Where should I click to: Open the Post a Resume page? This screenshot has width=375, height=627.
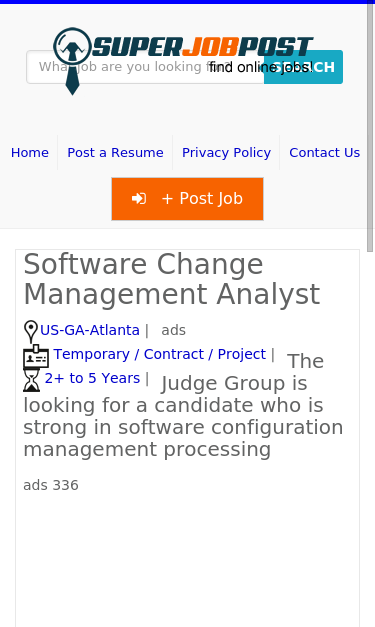(x=115, y=152)
